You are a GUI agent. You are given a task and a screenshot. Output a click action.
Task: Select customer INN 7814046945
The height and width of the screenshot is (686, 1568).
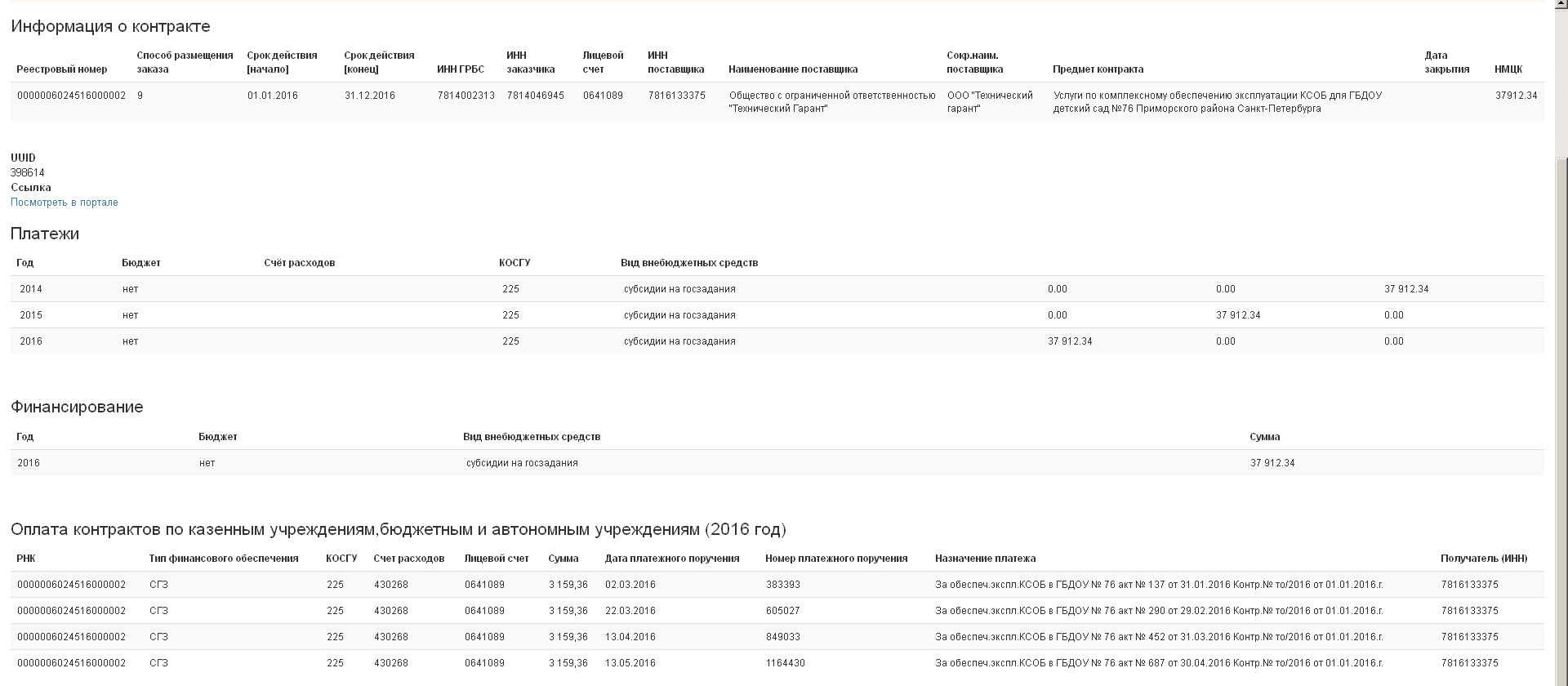click(x=536, y=96)
